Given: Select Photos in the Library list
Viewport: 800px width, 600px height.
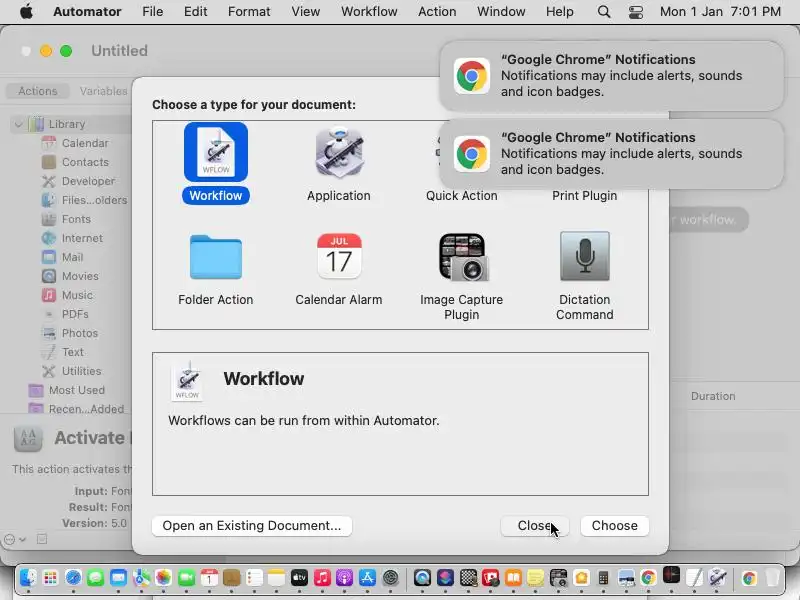Looking at the screenshot, I should coord(80,333).
